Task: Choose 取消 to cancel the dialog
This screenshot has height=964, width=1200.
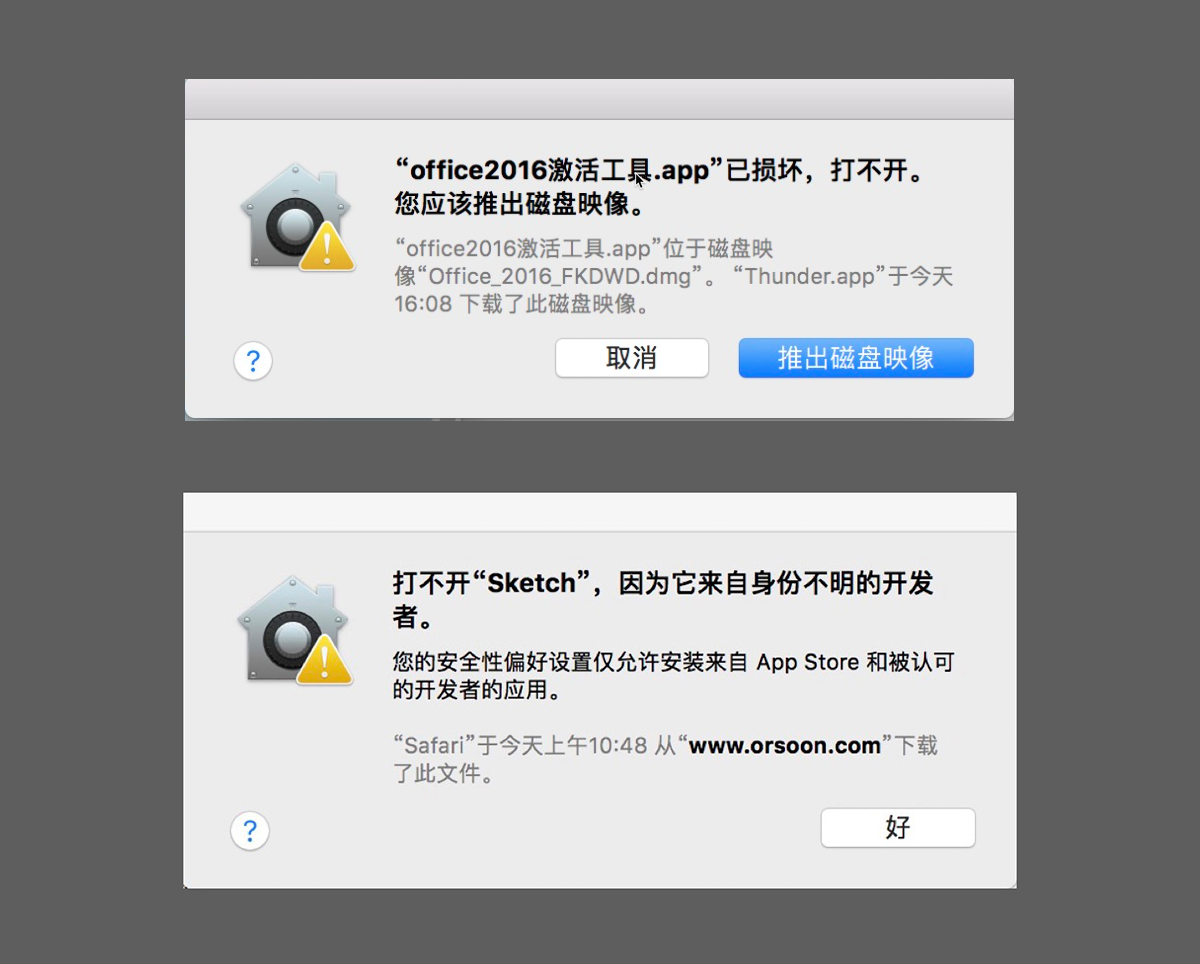Action: (632, 358)
